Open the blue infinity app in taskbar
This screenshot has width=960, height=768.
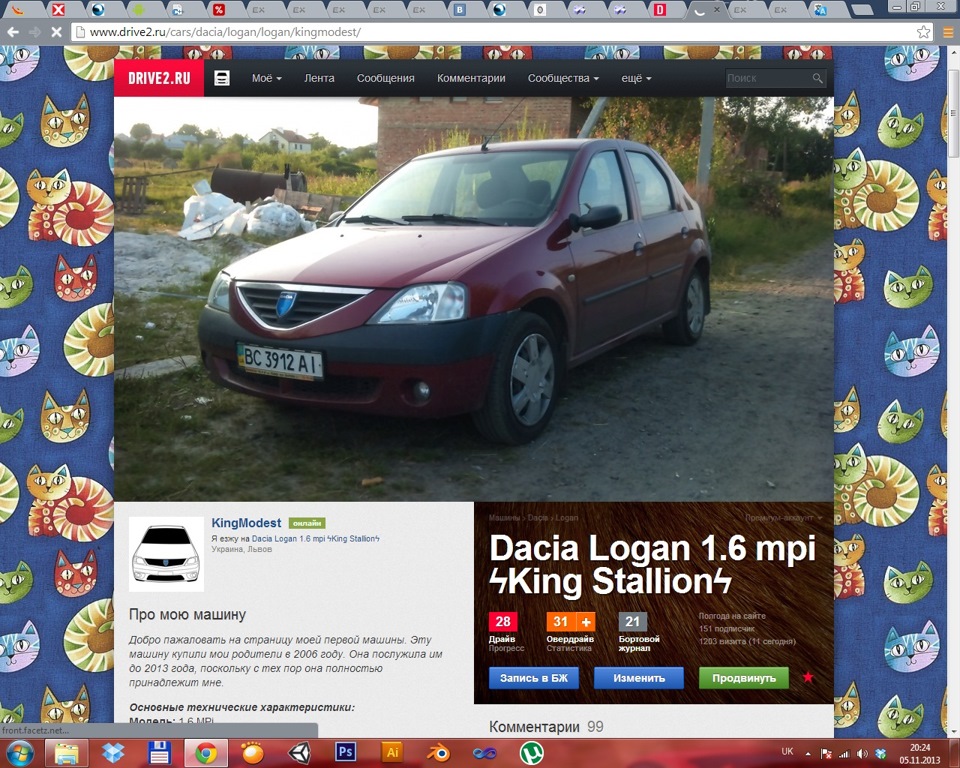click(x=485, y=753)
